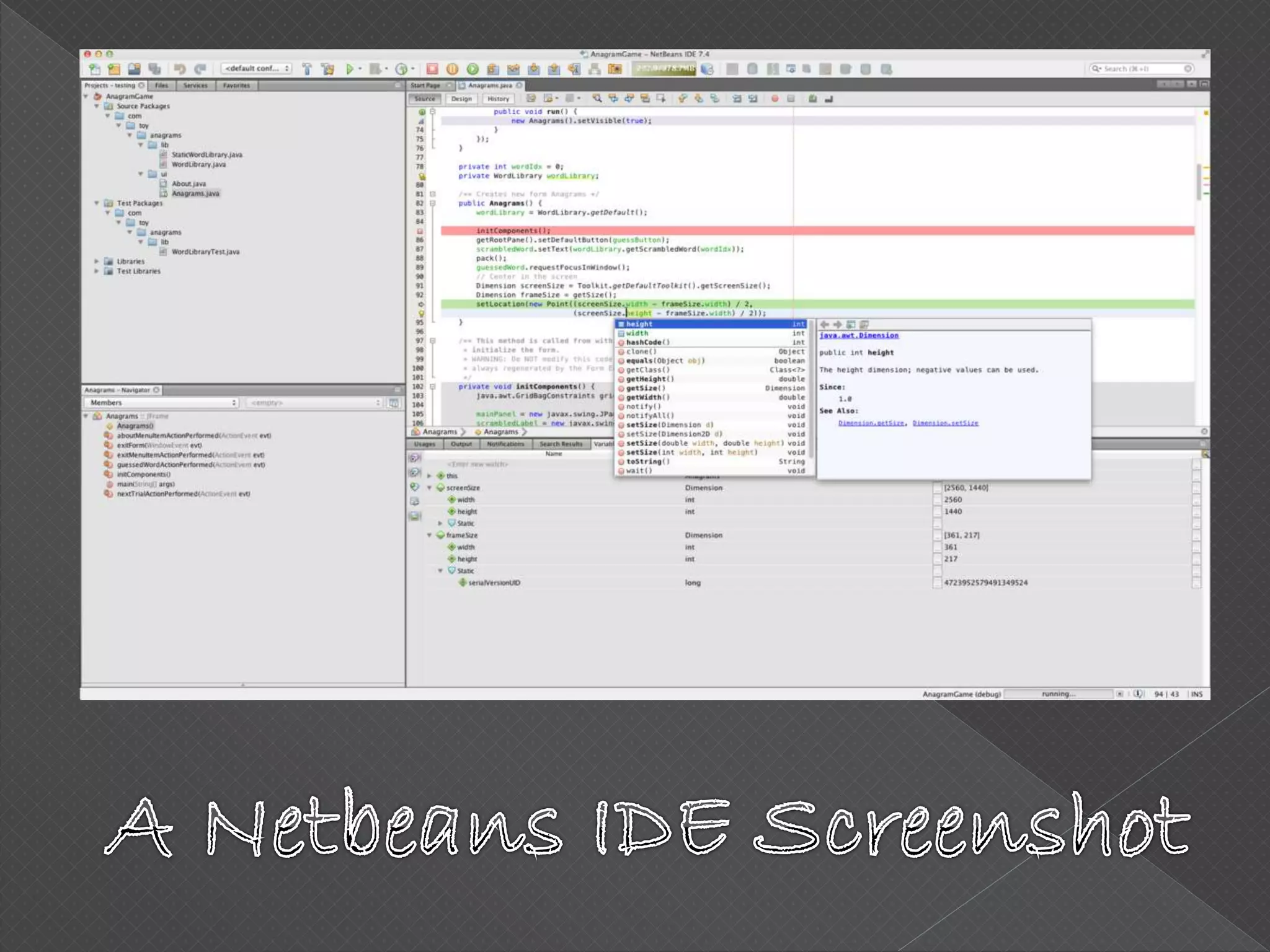1270x952 pixels.
Task: Click the History view button
Action: [x=498, y=99]
